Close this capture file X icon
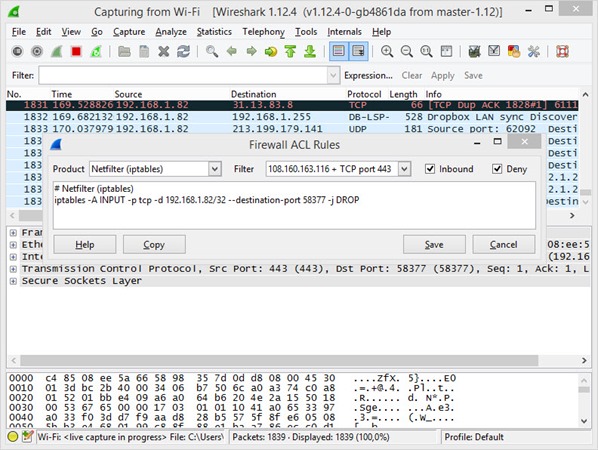 (x=164, y=51)
